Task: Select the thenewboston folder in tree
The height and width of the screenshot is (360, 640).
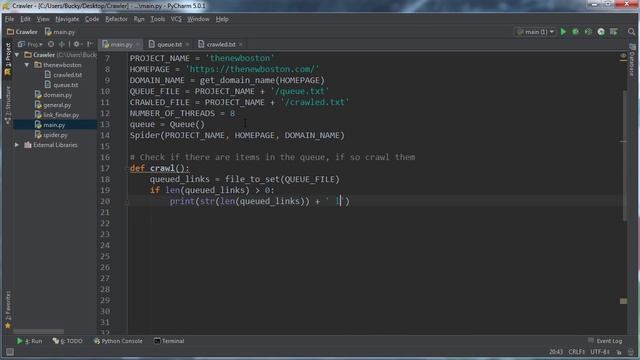Action: (58, 65)
